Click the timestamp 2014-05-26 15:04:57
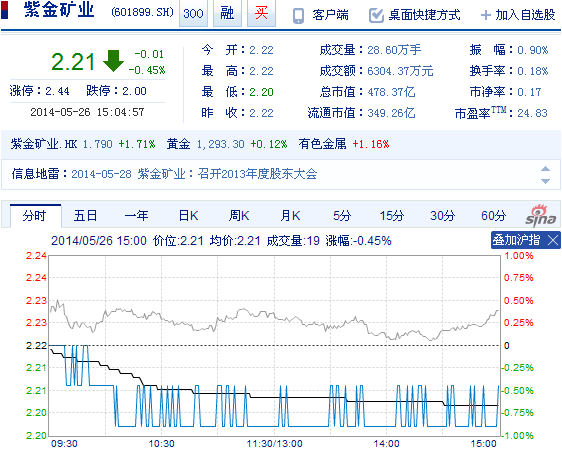Screen dimensions: 562x450 click(x=87, y=112)
